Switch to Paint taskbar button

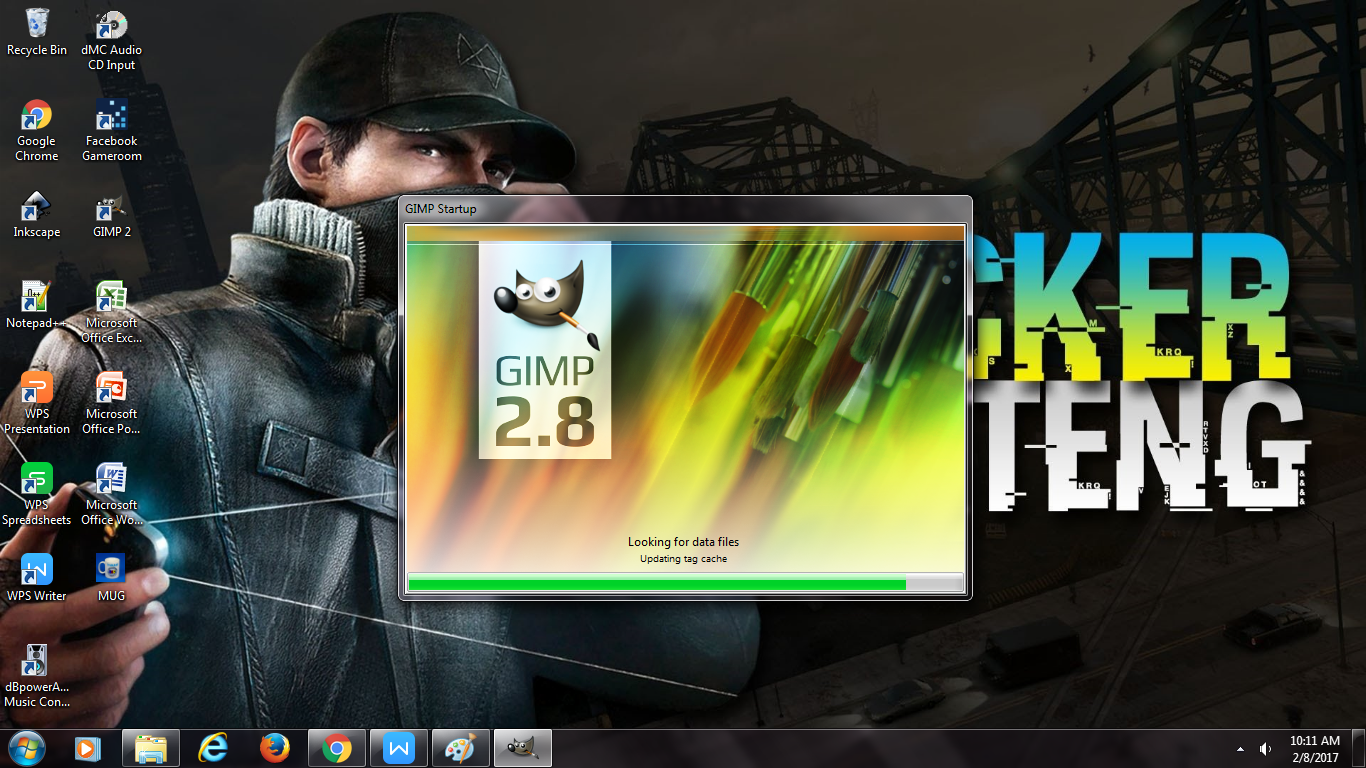461,748
